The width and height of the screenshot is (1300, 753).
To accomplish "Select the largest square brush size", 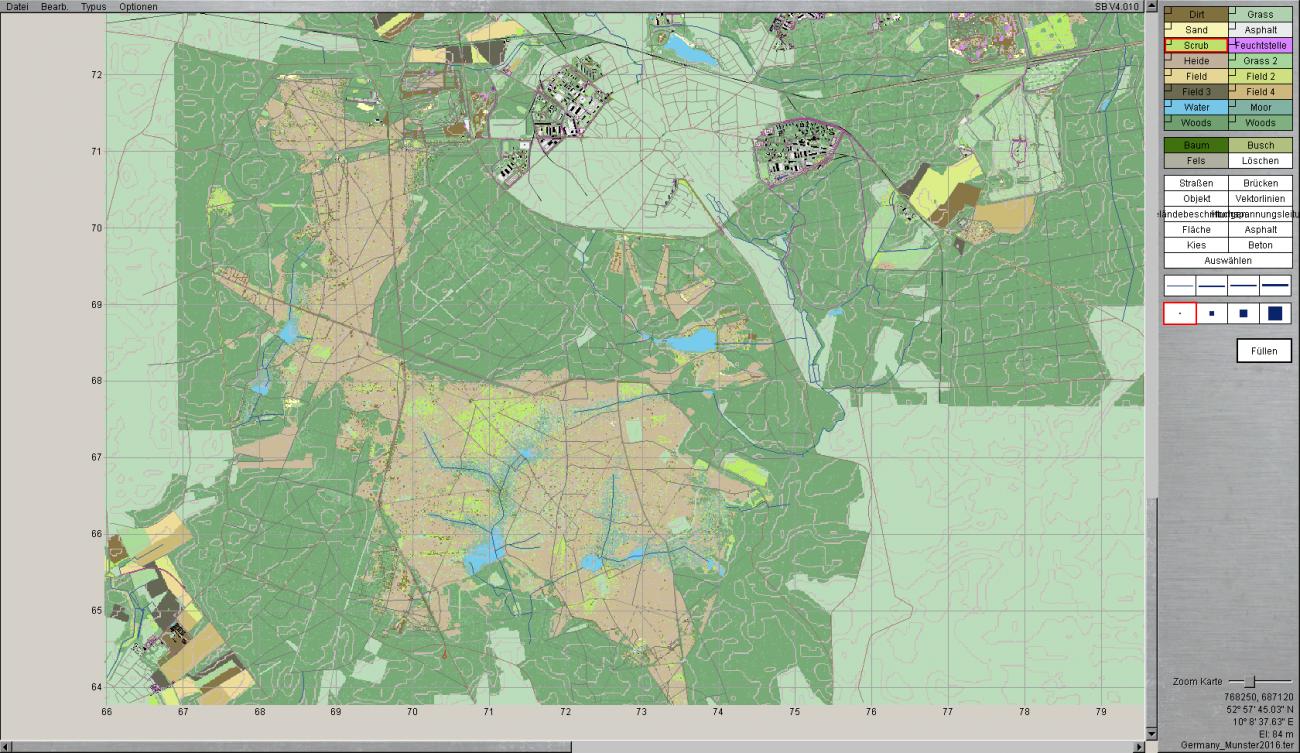I will 1275,314.
